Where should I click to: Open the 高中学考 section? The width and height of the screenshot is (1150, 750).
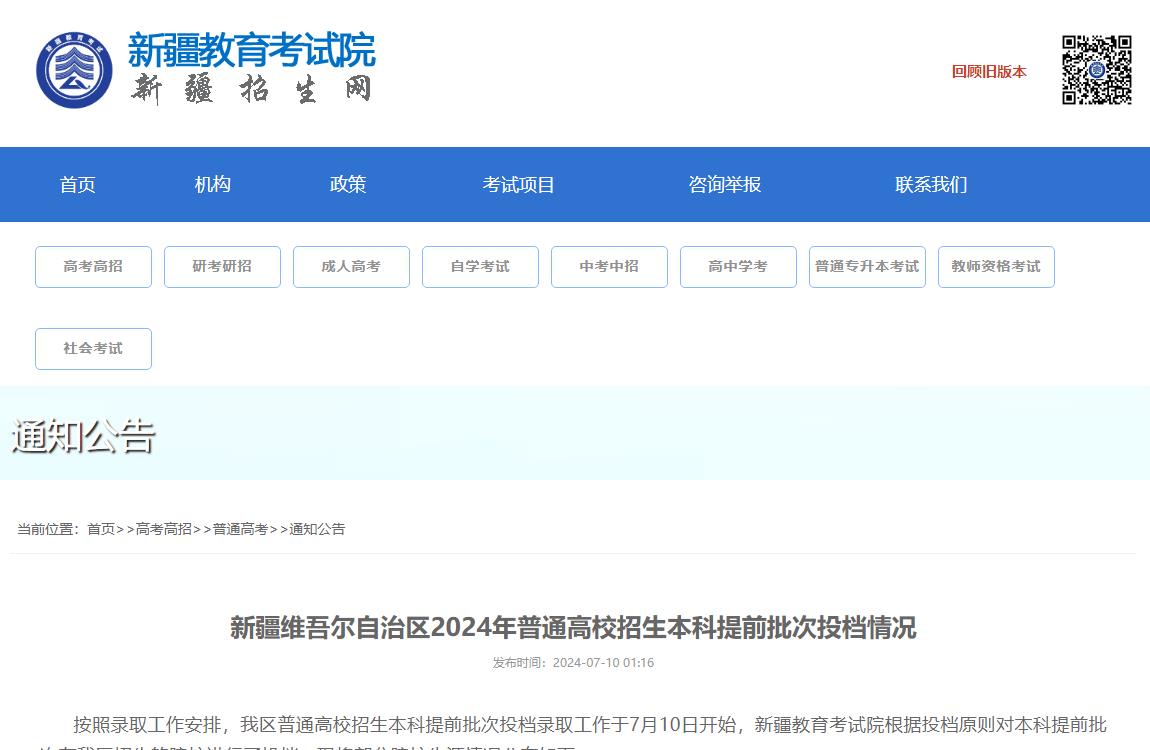pos(738,266)
